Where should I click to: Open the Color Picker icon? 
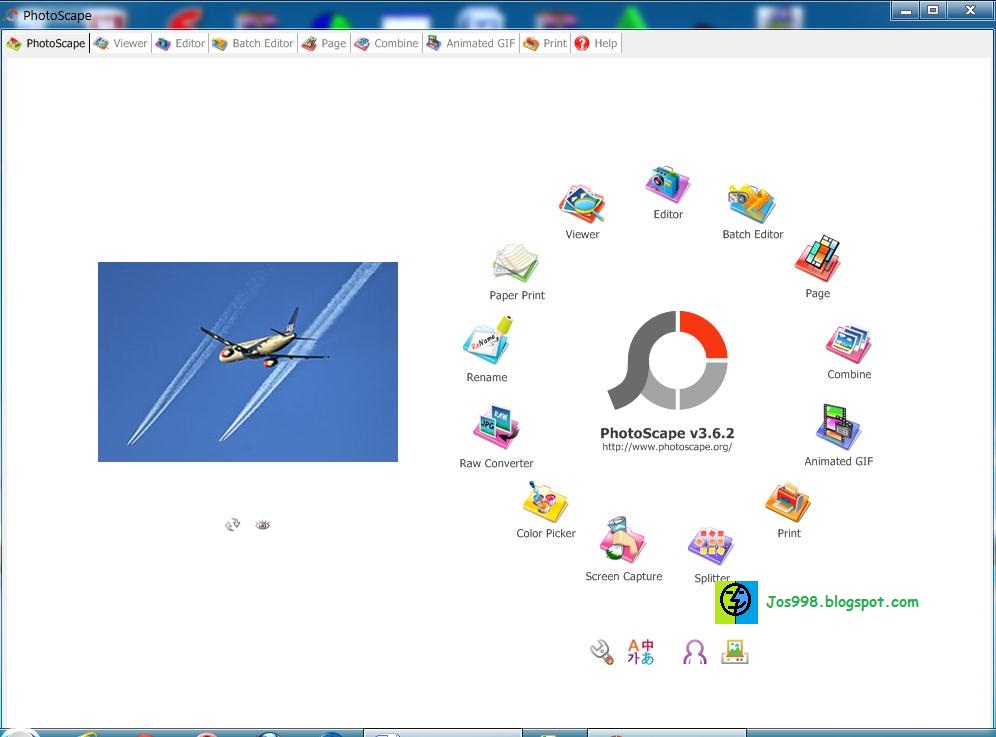point(545,502)
